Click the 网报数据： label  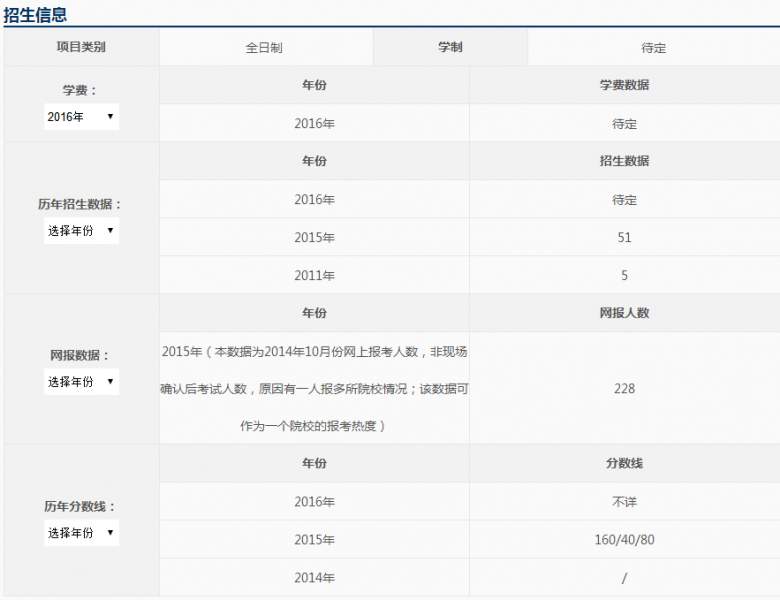coord(80,355)
